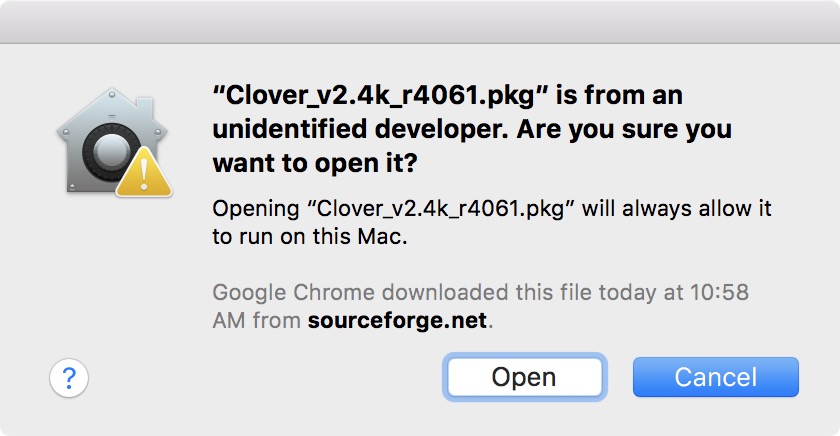This screenshot has width=840, height=436.
Task: Click the 10:58 download time text
Action: point(719,292)
